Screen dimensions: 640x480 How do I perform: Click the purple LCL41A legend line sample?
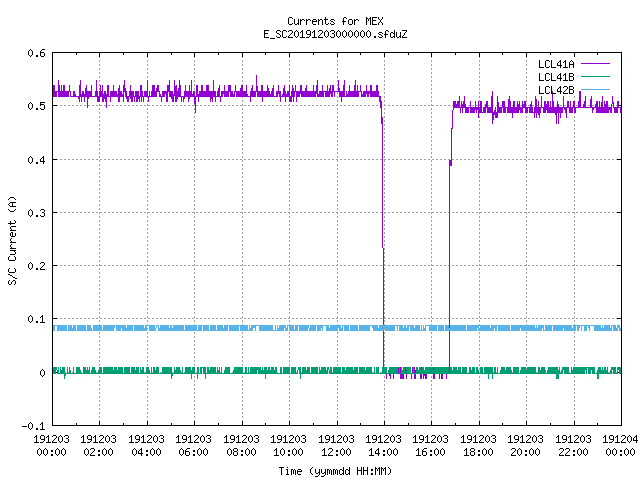pyautogui.click(x=595, y=64)
